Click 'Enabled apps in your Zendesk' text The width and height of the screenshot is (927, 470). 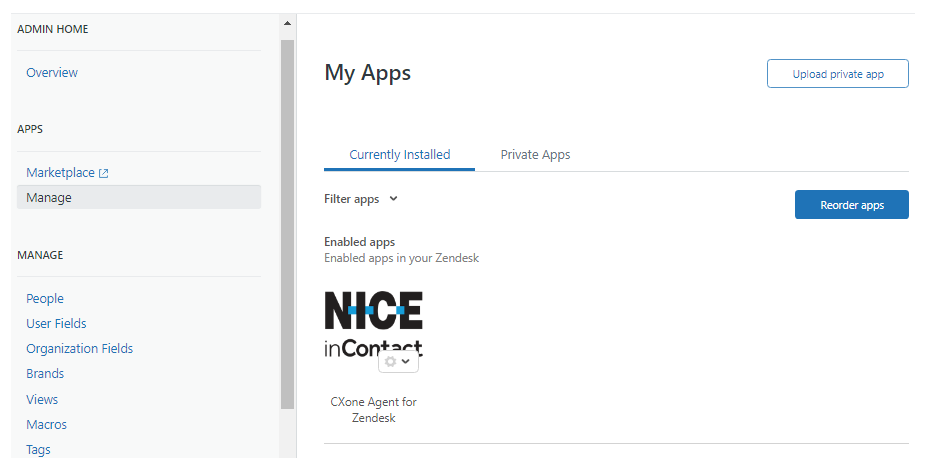pos(401,258)
